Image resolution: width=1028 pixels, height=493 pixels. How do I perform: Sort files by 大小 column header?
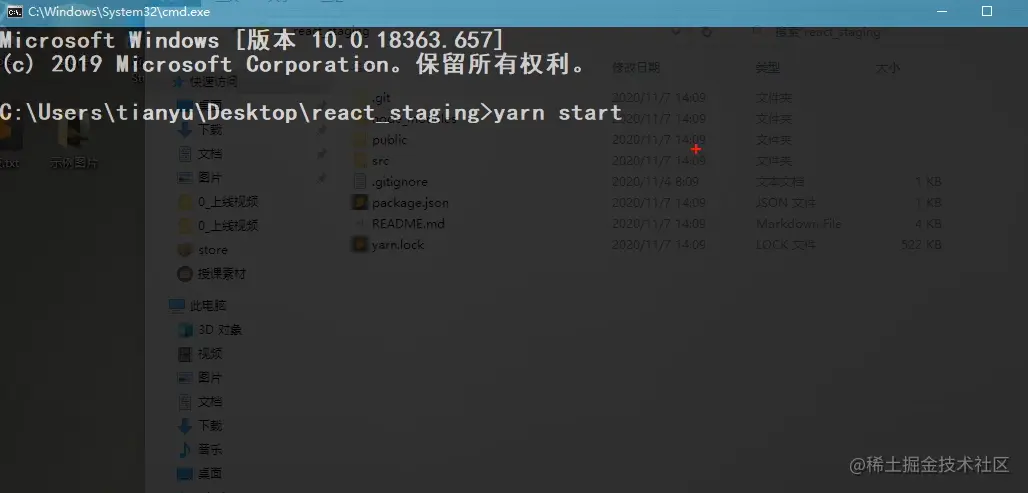888,68
